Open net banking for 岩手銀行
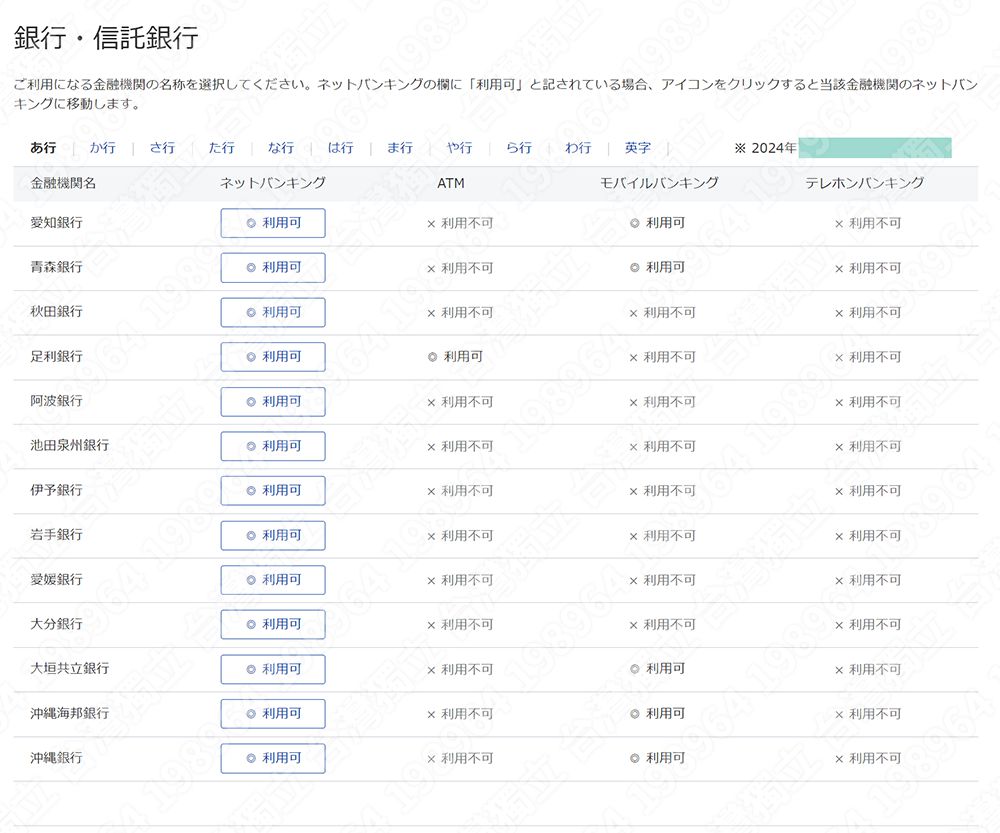The width and height of the screenshot is (1000, 833). point(273,535)
